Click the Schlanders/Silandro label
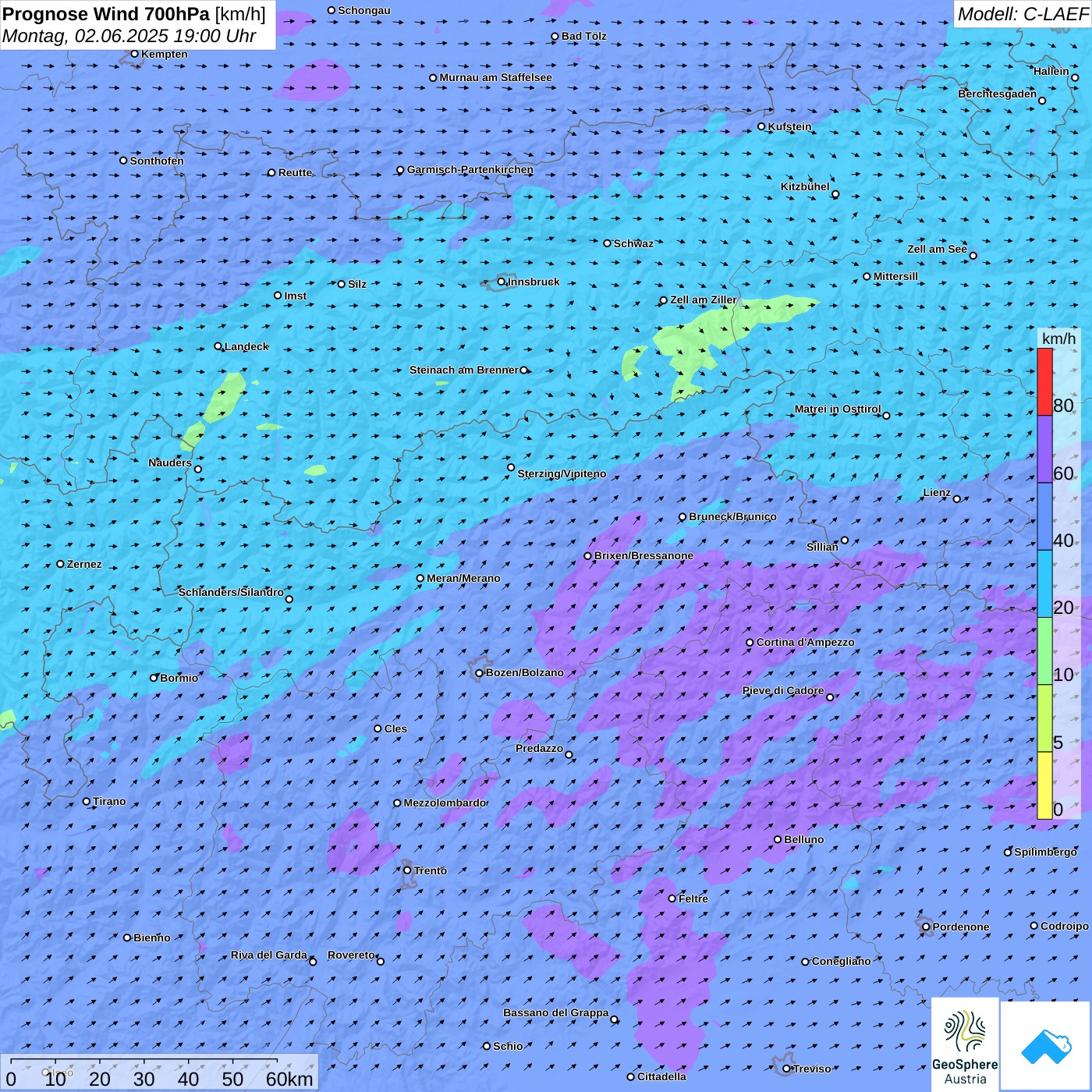 (x=231, y=592)
